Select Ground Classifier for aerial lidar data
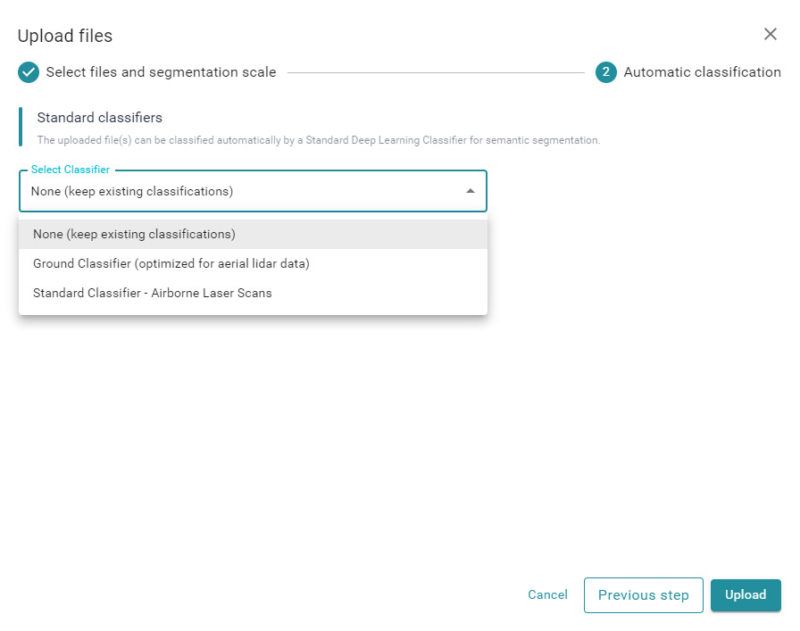Image resolution: width=800 pixels, height=631 pixels. pos(171,264)
